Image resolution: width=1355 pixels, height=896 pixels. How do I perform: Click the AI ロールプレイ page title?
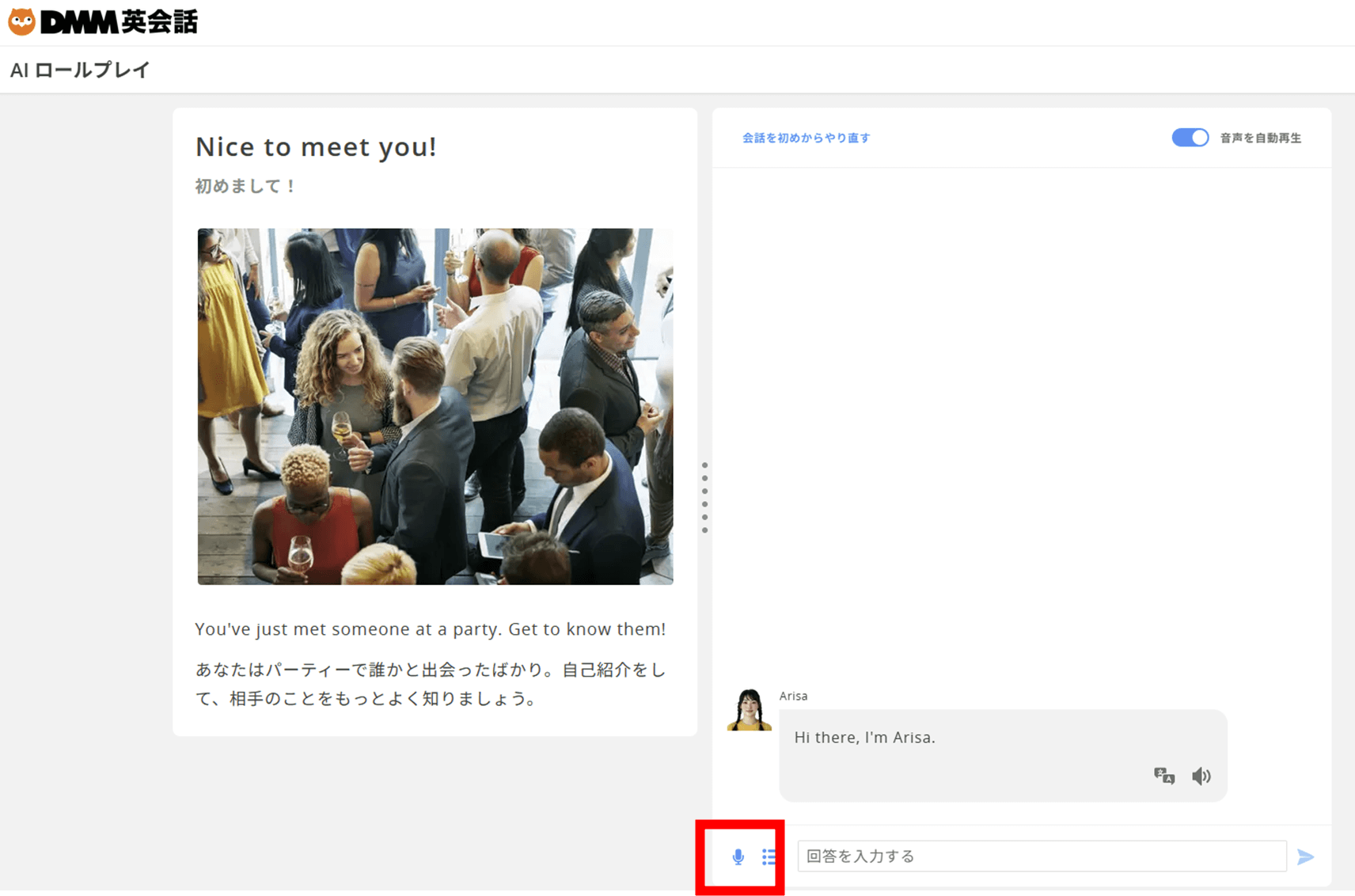tap(80, 70)
